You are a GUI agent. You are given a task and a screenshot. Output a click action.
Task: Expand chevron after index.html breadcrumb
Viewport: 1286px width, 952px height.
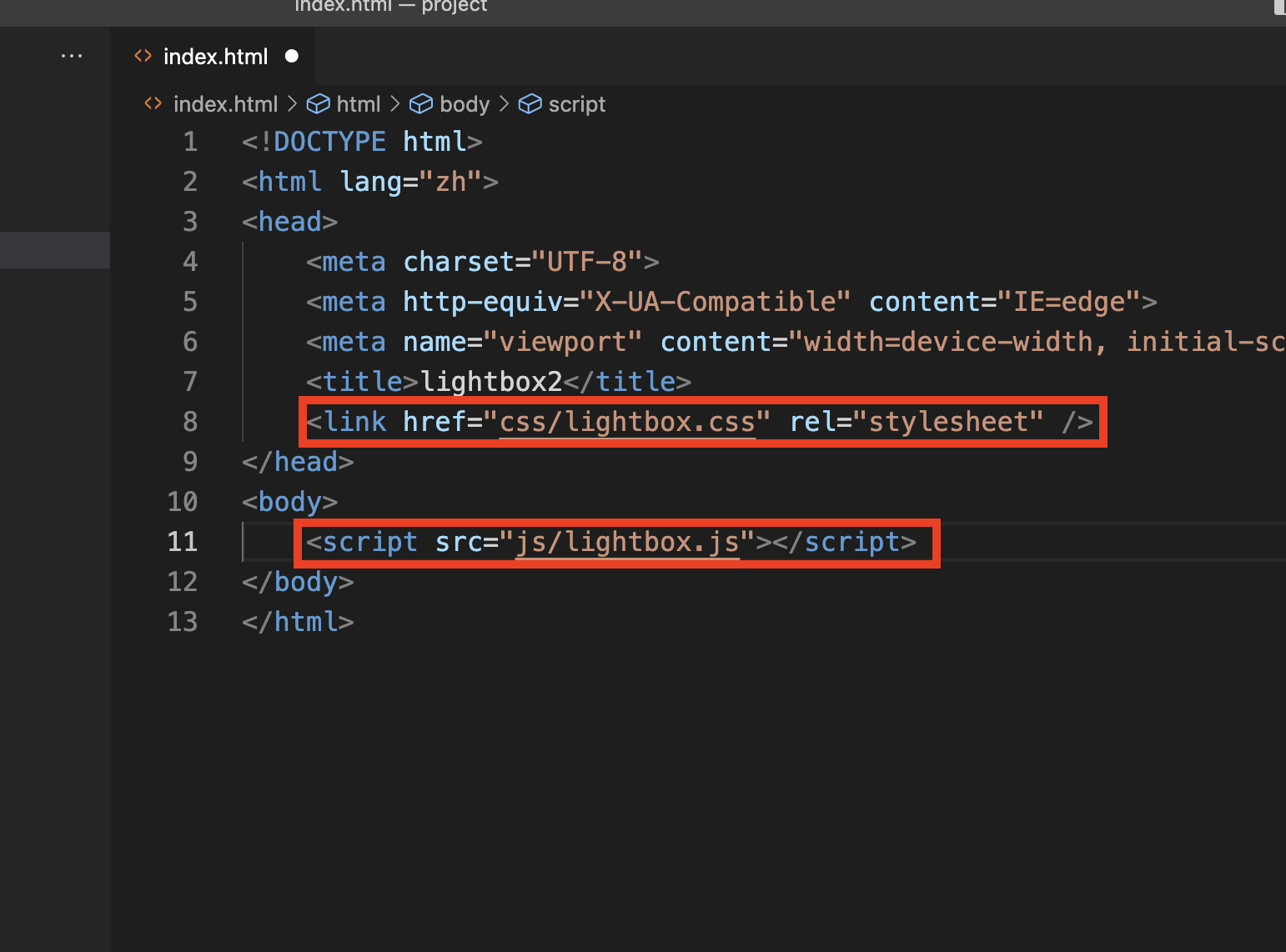292,103
